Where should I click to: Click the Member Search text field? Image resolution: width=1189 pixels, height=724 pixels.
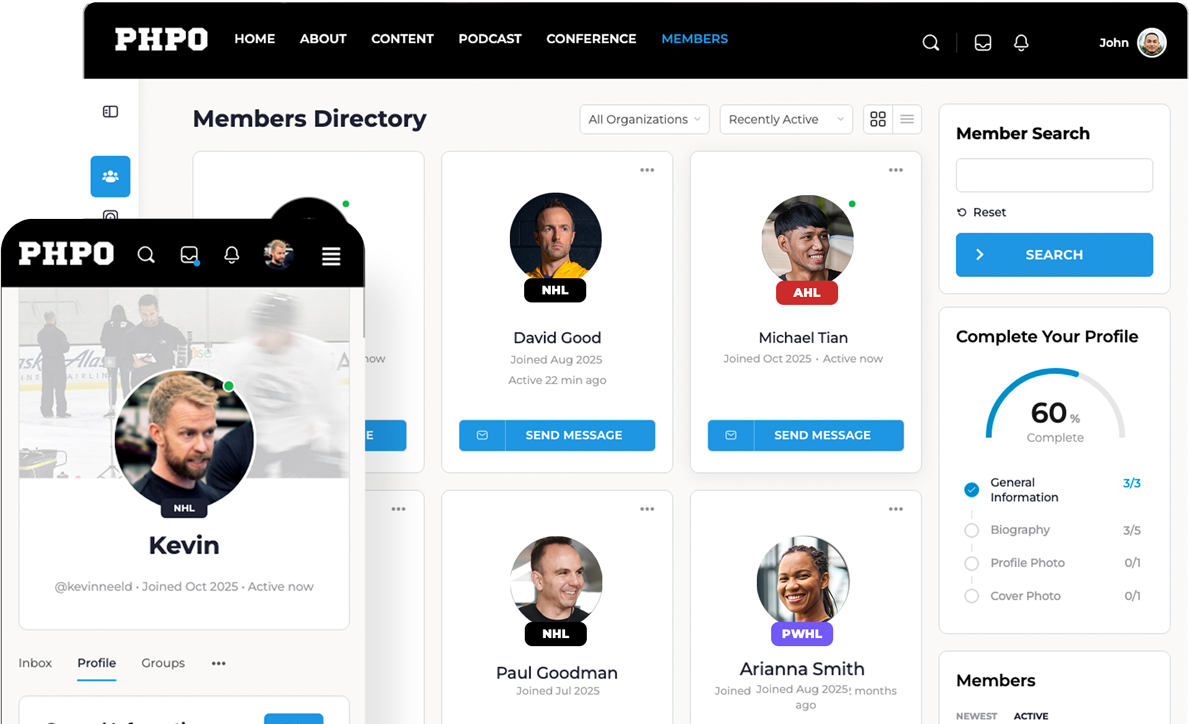(1054, 175)
